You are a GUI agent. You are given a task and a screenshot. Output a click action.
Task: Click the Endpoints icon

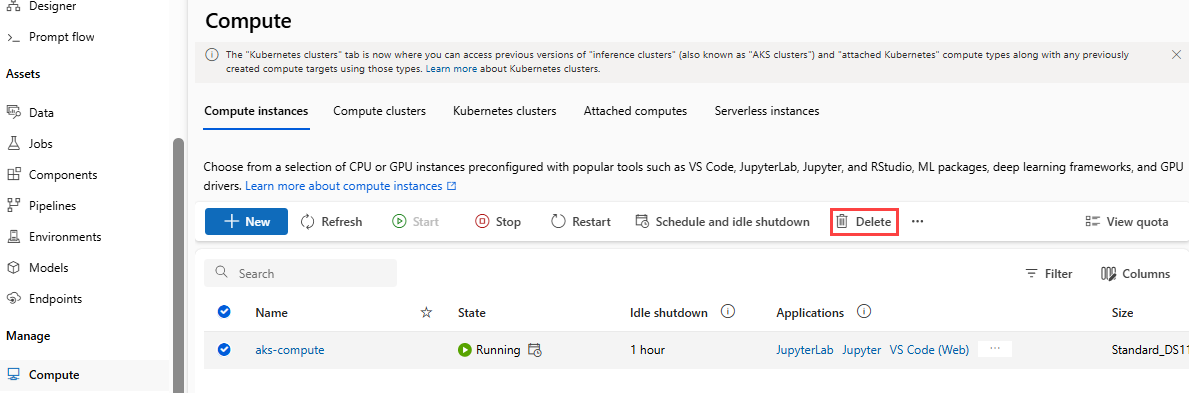point(13,299)
